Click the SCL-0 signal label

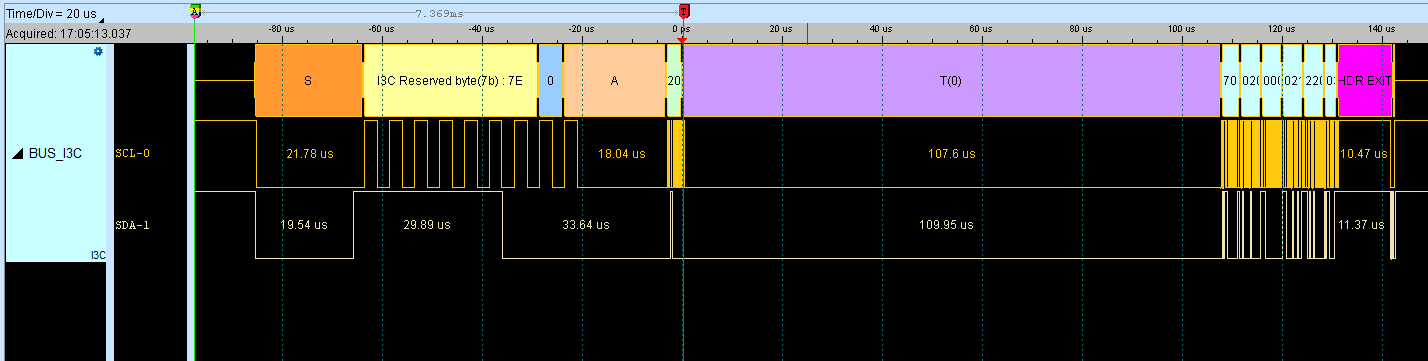click(x=133, y=154)
